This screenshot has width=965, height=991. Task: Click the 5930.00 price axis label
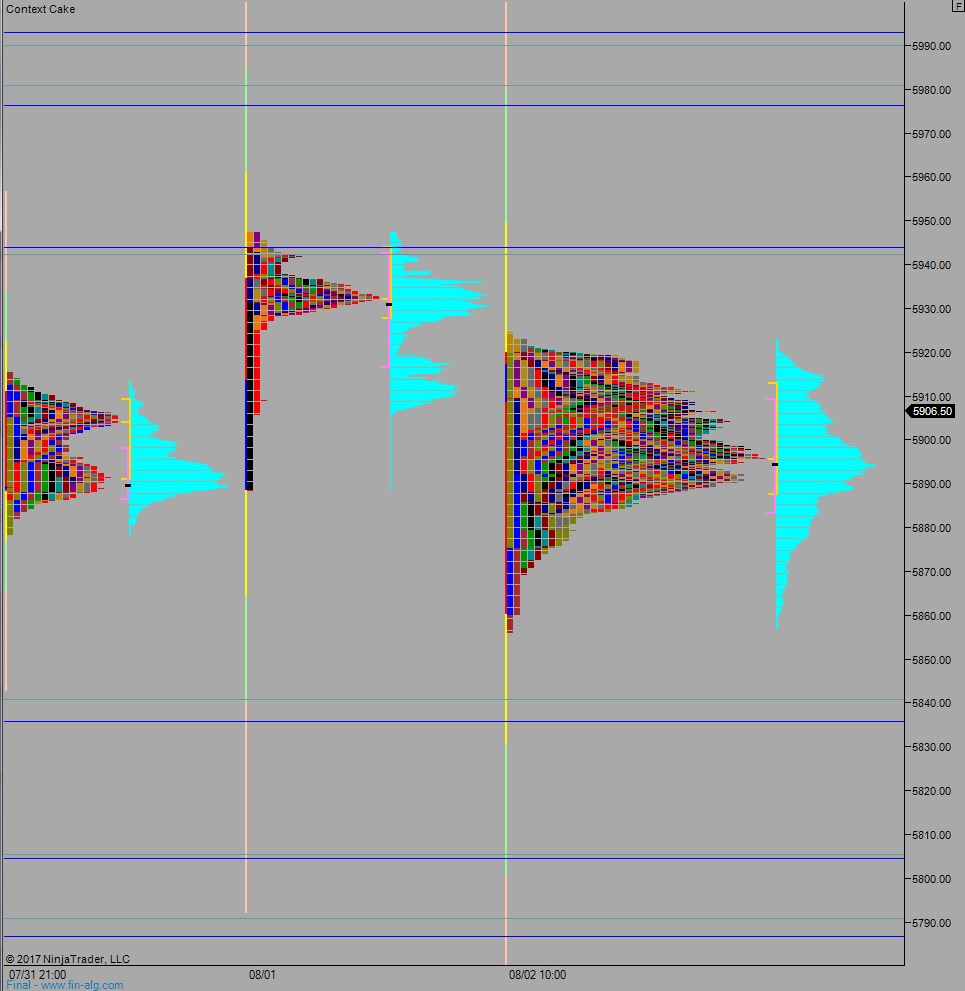[x=931, y=309]
